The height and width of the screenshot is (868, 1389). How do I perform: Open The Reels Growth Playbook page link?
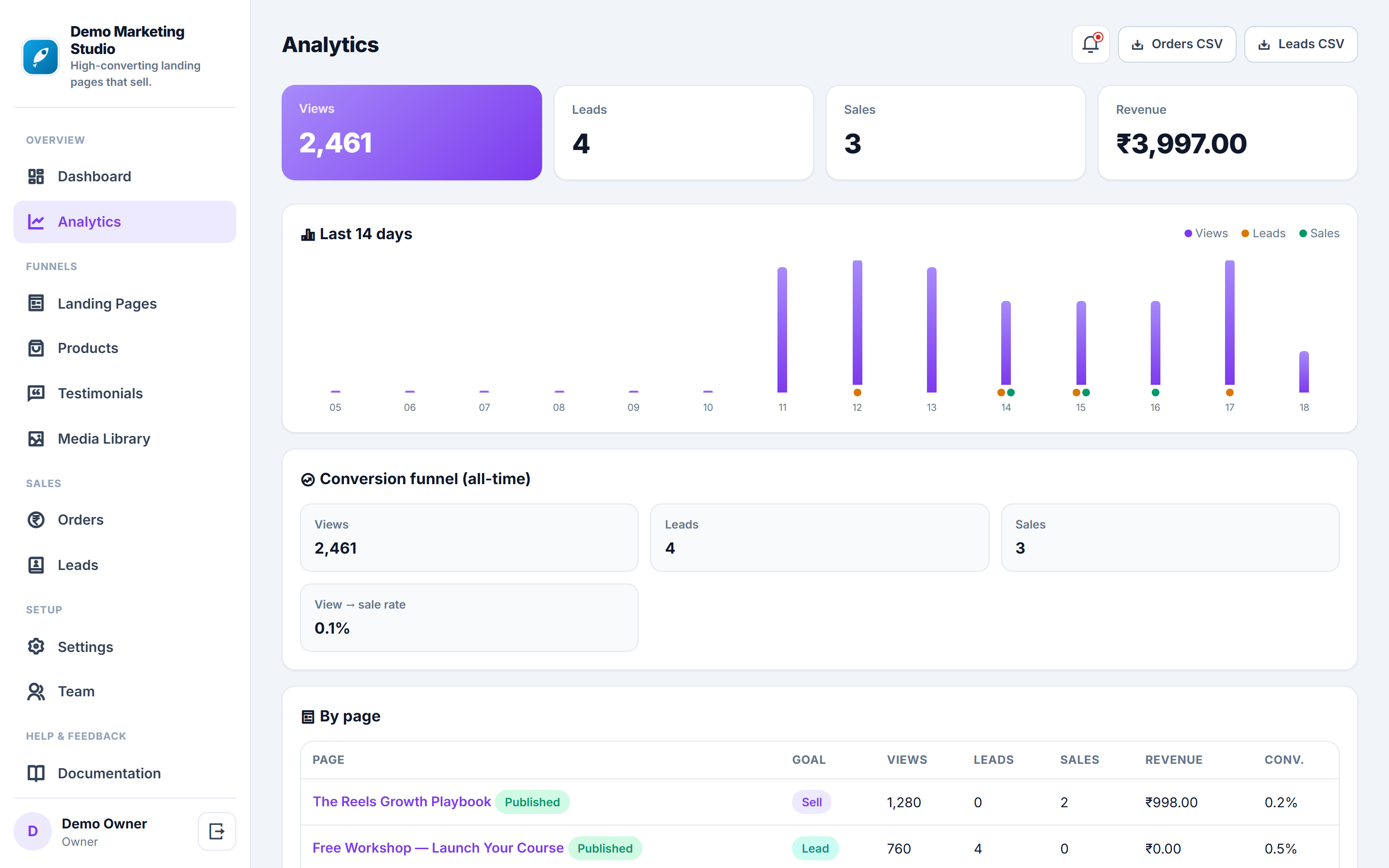(x=401, y=801)
